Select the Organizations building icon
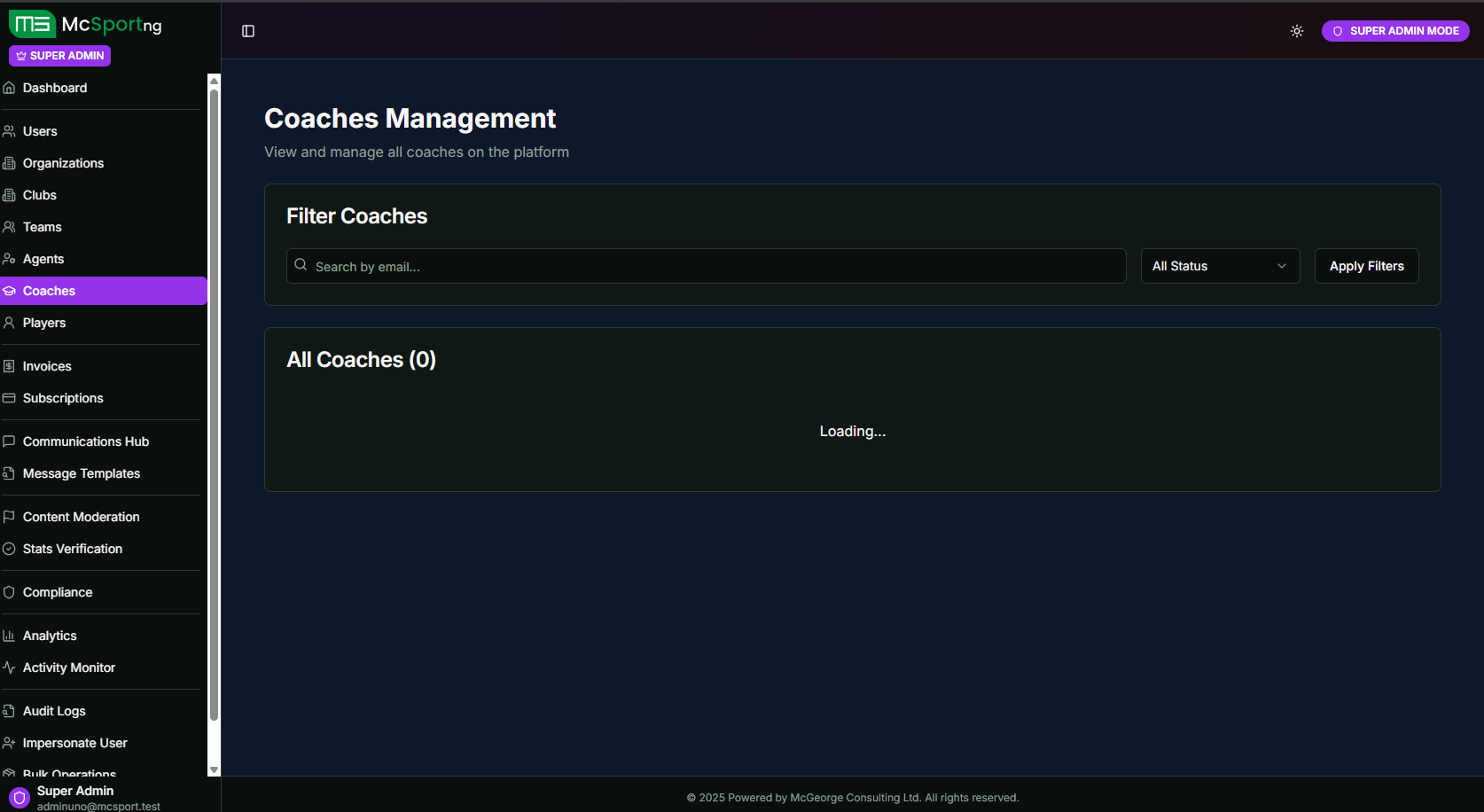Screen dimensions: 1484x812 pos(10,163)
